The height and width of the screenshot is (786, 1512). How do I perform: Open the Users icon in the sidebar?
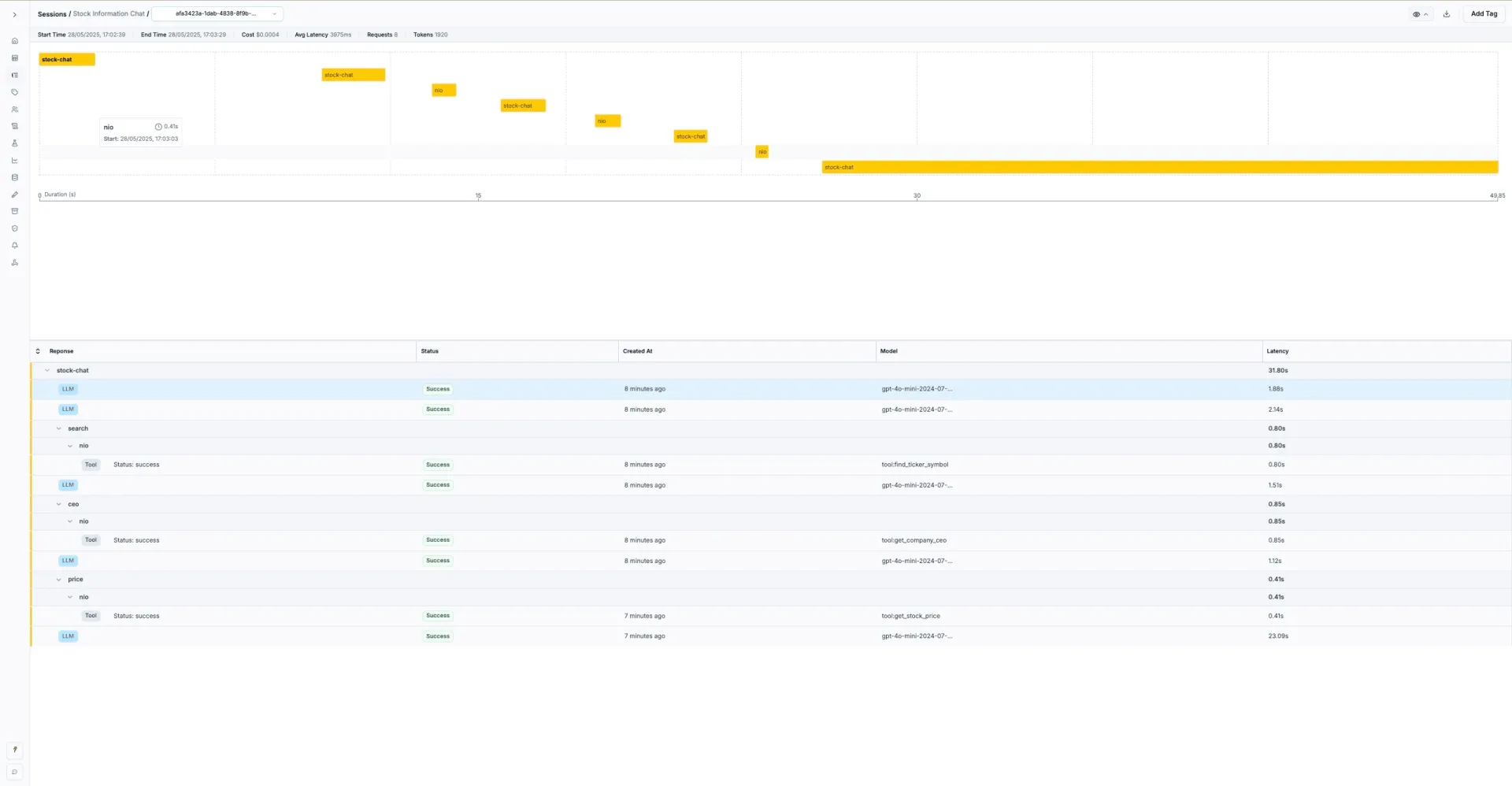pyautogui.click(x=14, y=109)
